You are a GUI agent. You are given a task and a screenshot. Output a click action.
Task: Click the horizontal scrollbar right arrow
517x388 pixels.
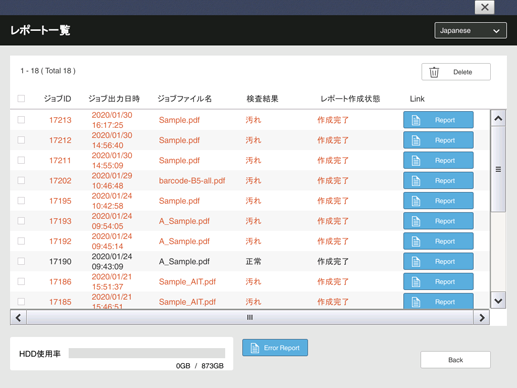[x=482, y=318]
